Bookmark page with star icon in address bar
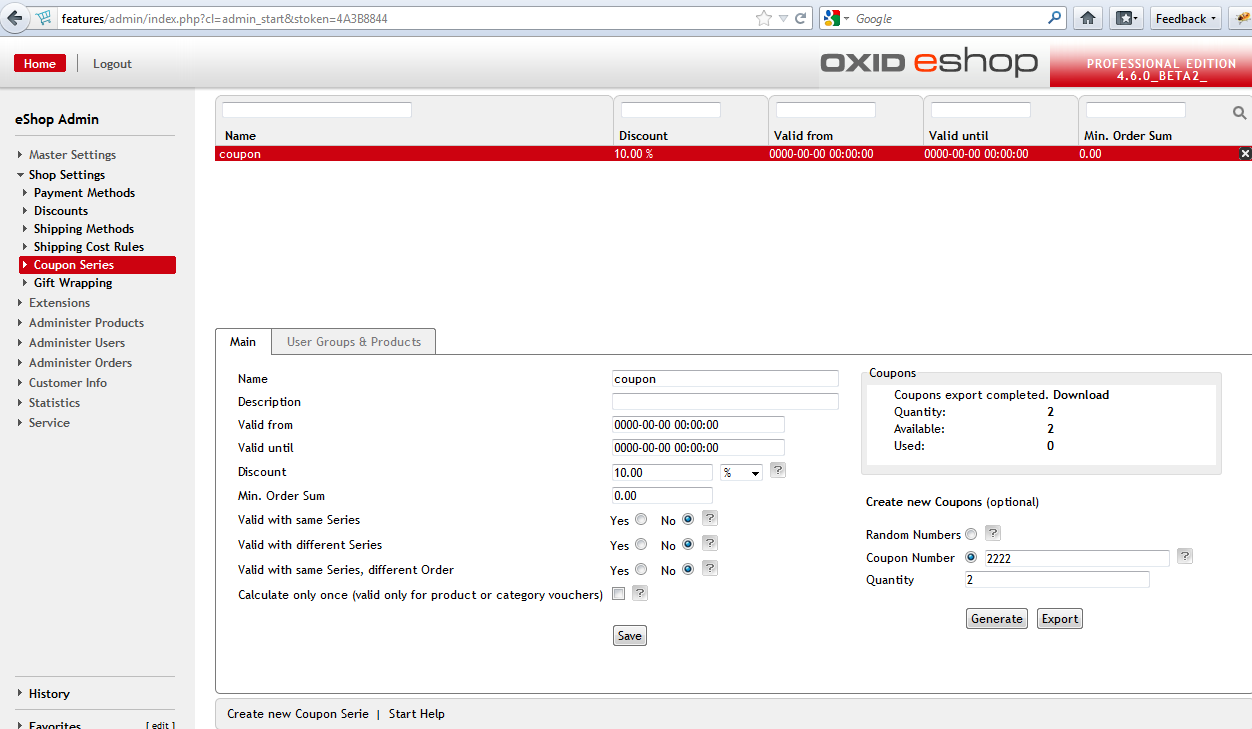The width and height of the screenshot is (1252, 729). [764, 18]
